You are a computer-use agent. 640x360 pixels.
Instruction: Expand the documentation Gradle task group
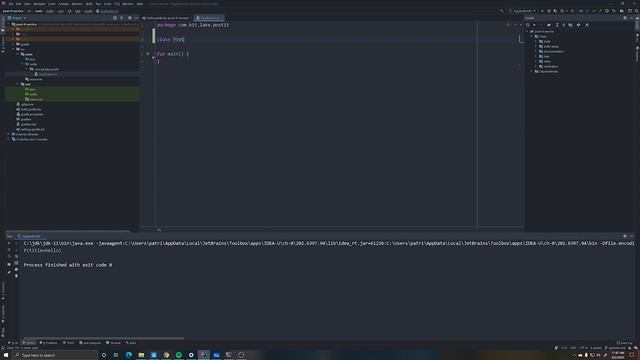[x=536, y=51]
